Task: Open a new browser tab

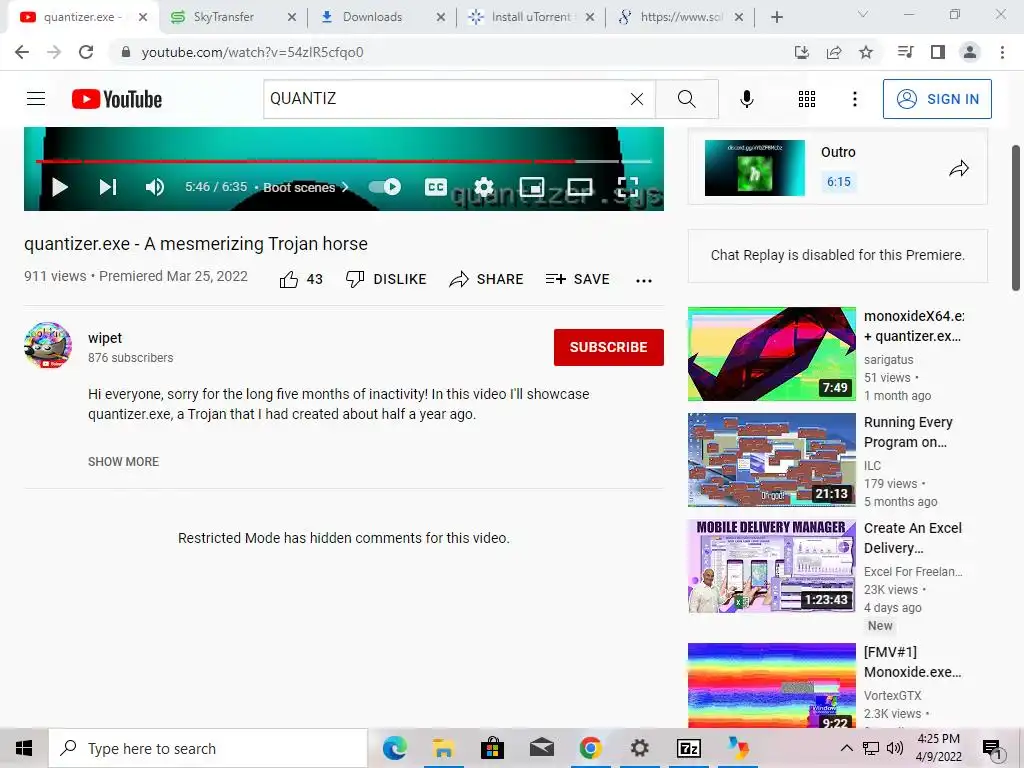Action: click(x=776, y=17)
